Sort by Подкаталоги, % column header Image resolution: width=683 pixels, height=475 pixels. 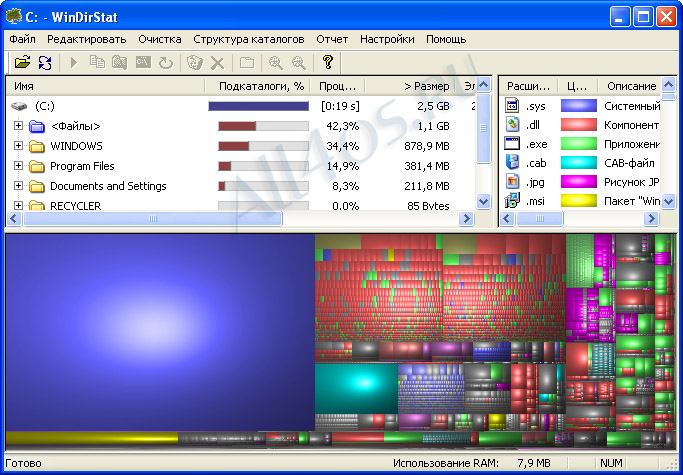point(257,86)
